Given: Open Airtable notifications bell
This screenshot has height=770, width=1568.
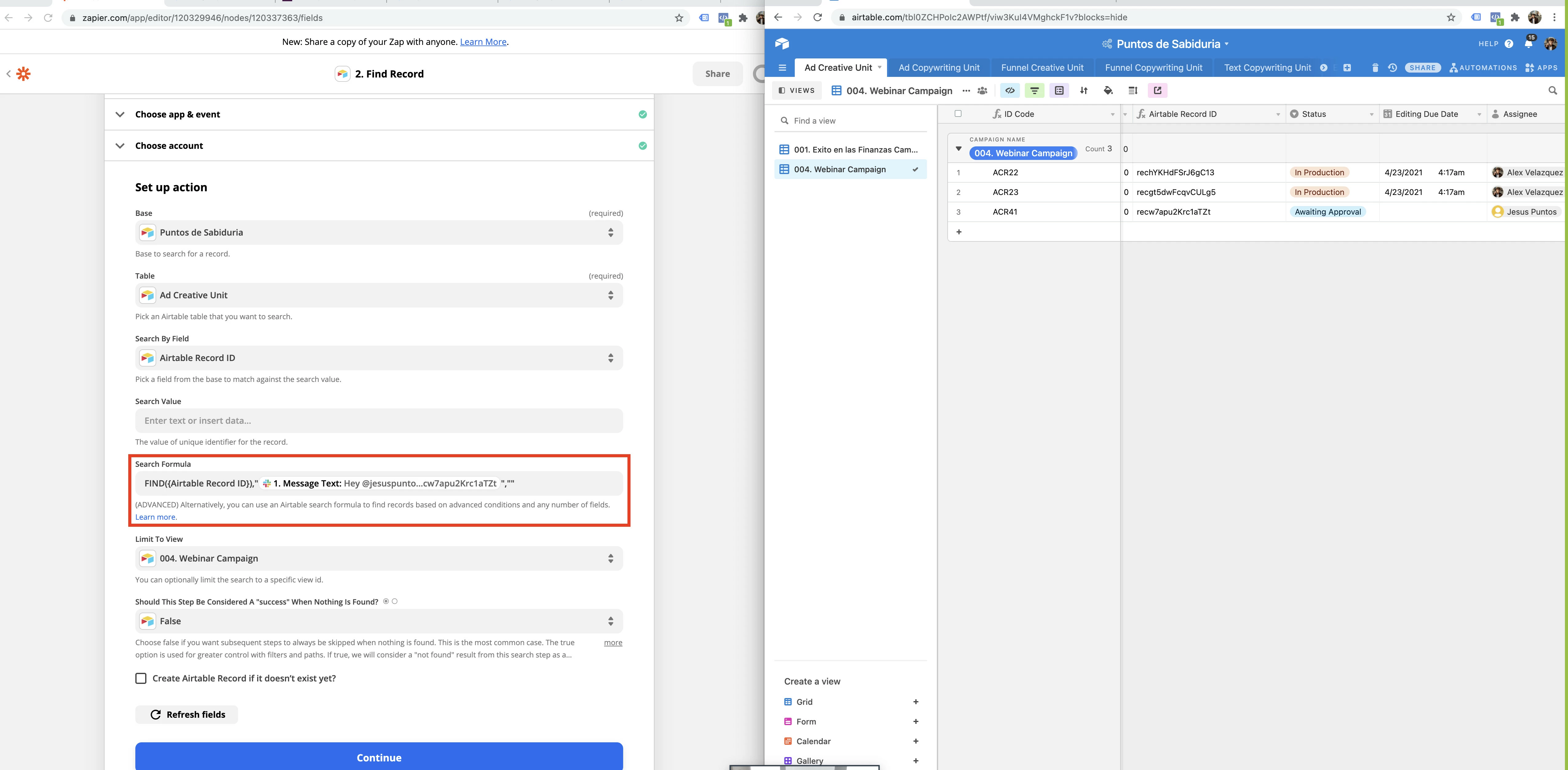Looking at the screenshot, I should coord(1528,43).
